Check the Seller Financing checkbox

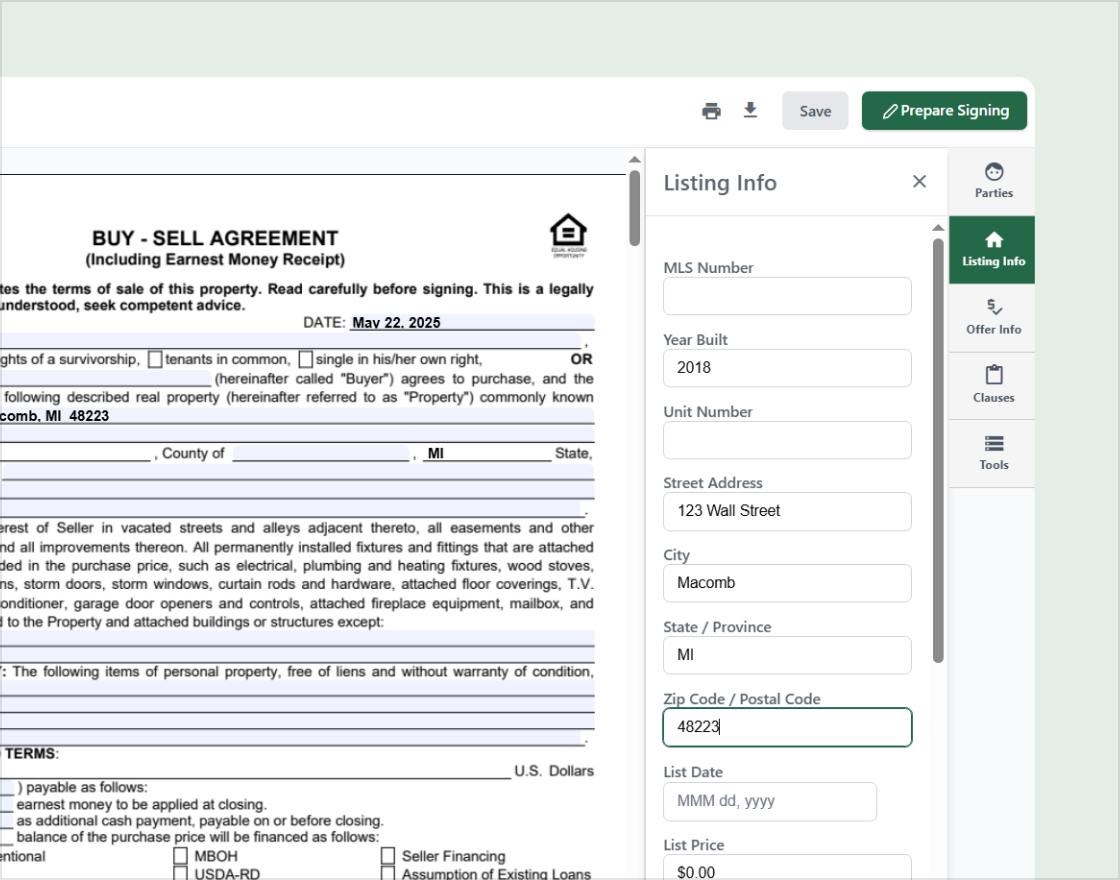point(388,856)
